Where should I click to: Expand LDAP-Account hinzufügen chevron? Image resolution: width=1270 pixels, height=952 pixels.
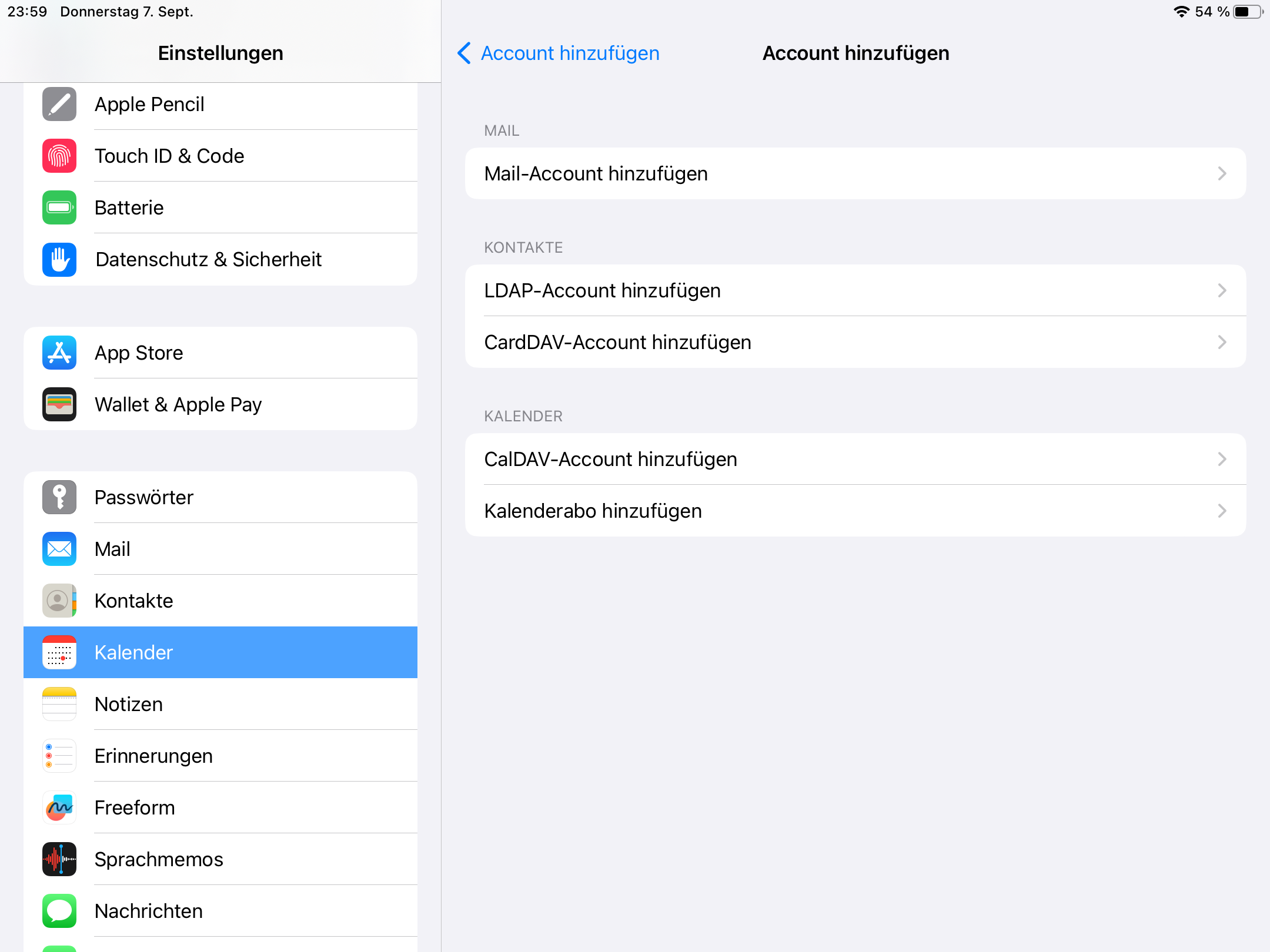click(1222, 291)
